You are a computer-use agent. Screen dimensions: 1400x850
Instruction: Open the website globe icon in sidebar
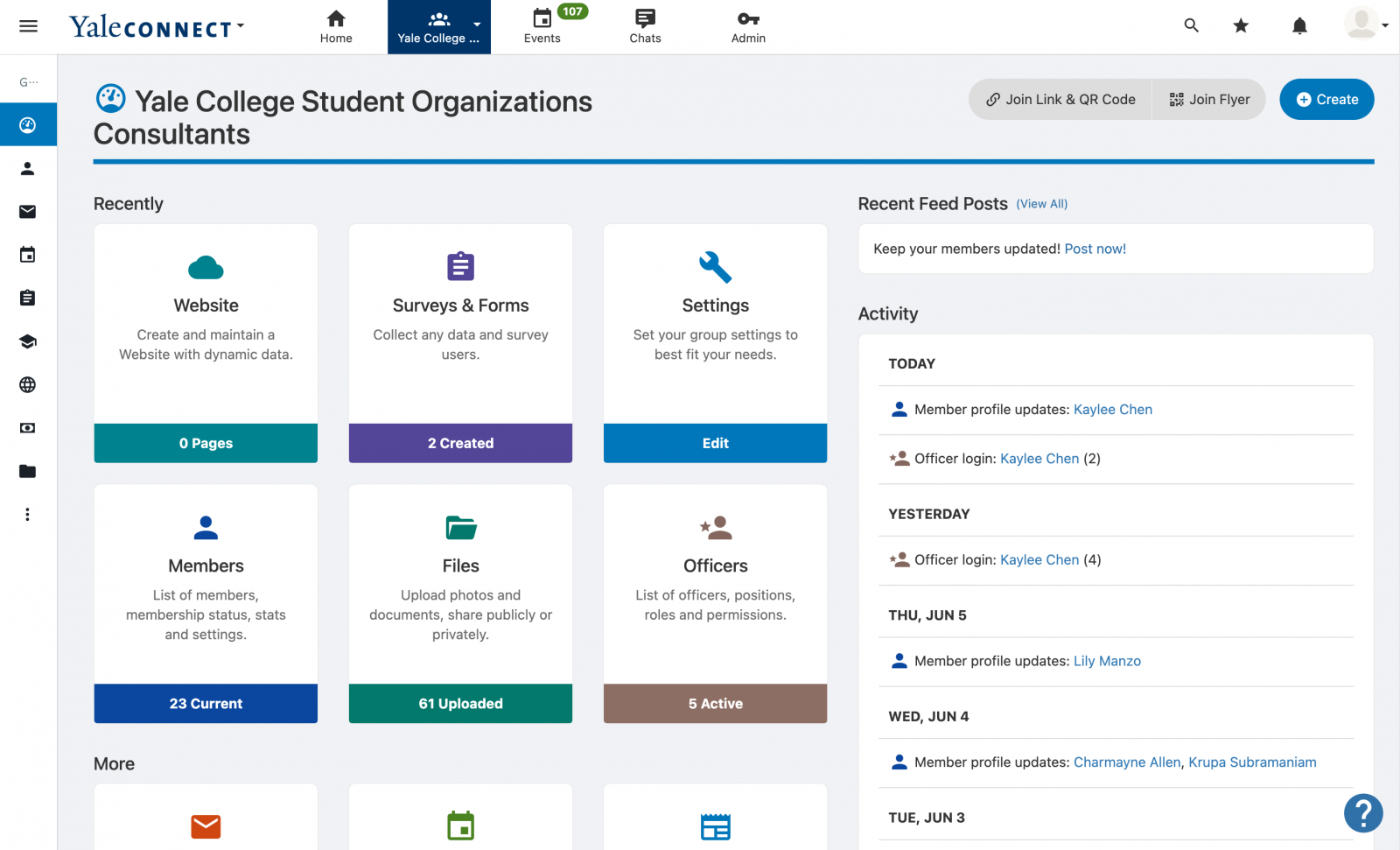pyautogui.click(x=28, y=384)
